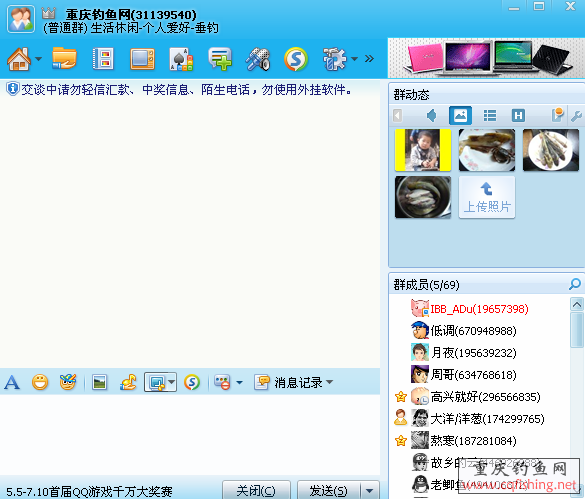Switch to the announcements speaker tab

pos(431,116)
